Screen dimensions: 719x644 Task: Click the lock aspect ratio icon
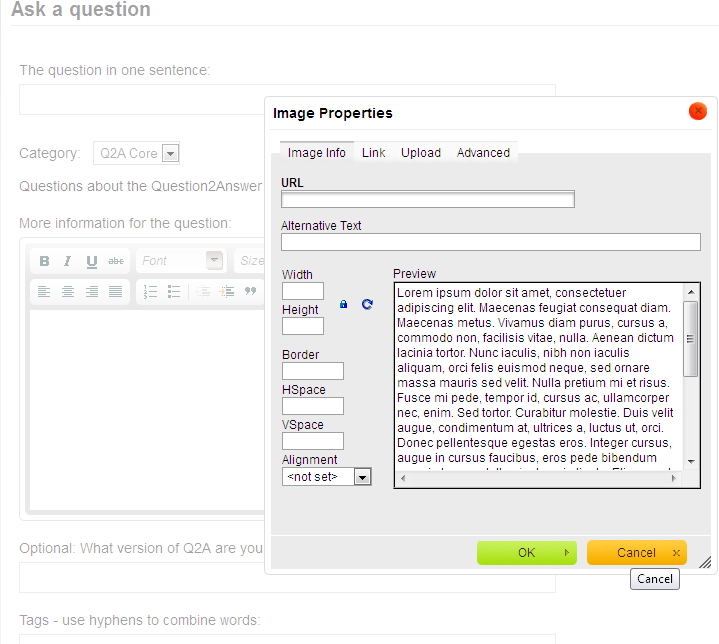click(x=344, y=304)
